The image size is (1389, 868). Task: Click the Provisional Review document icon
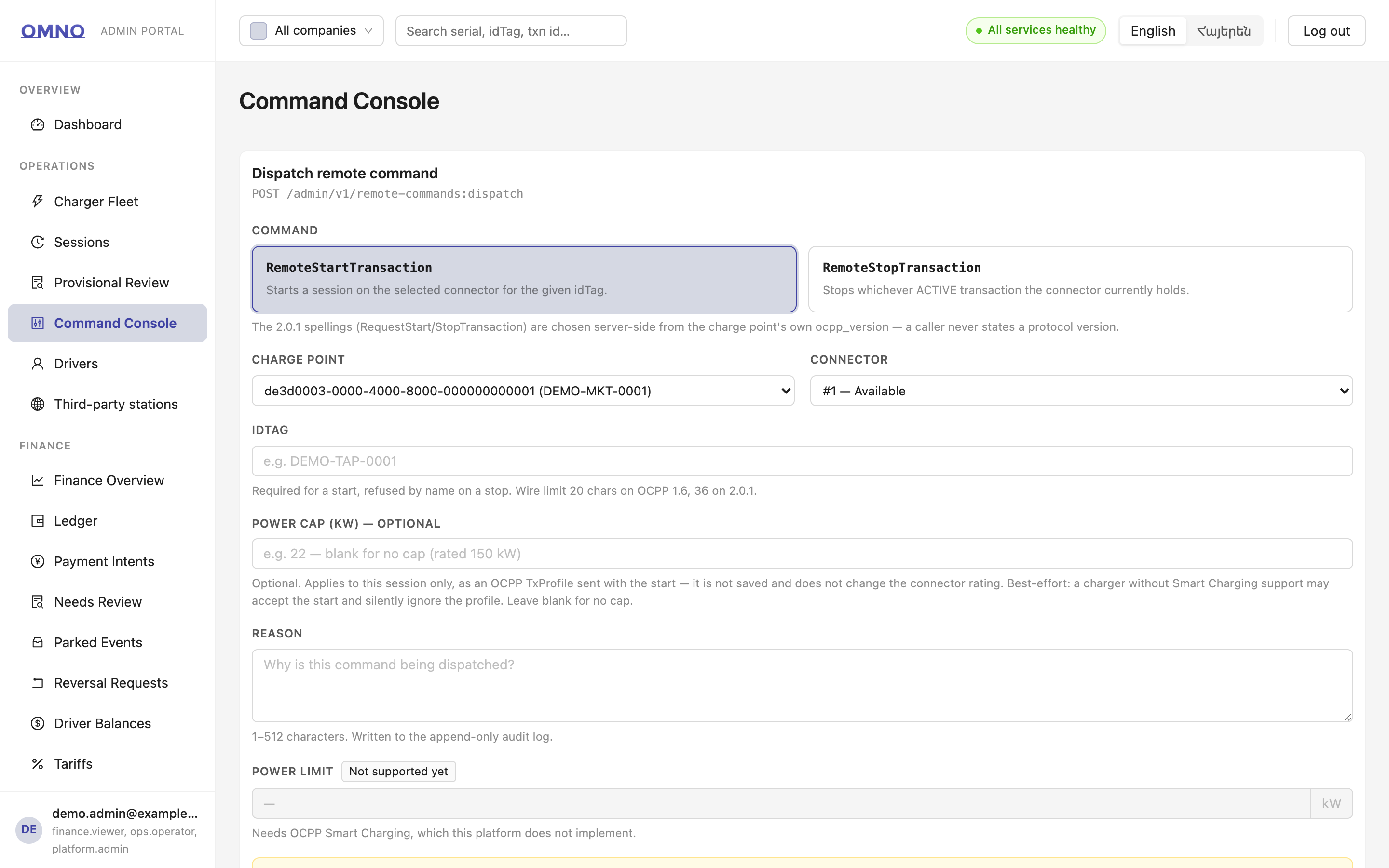[37, 283]
